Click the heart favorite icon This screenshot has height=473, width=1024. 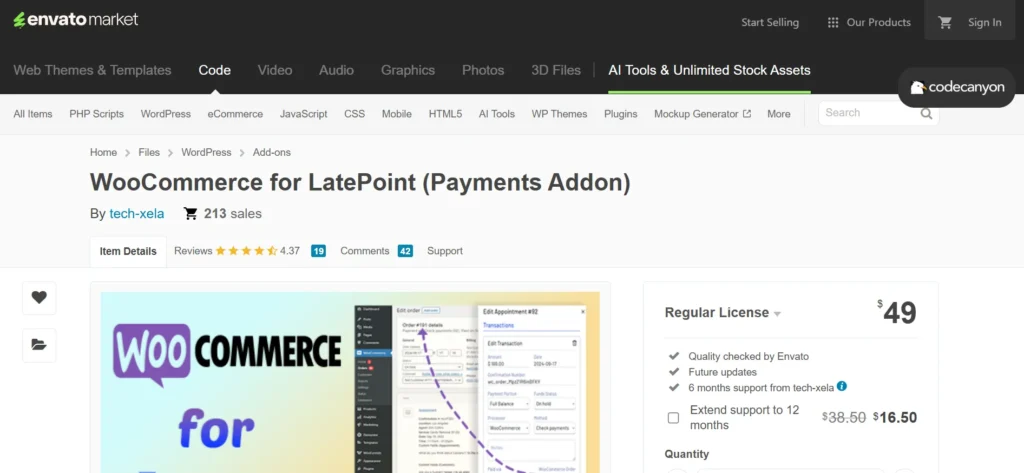click(39, 297)
